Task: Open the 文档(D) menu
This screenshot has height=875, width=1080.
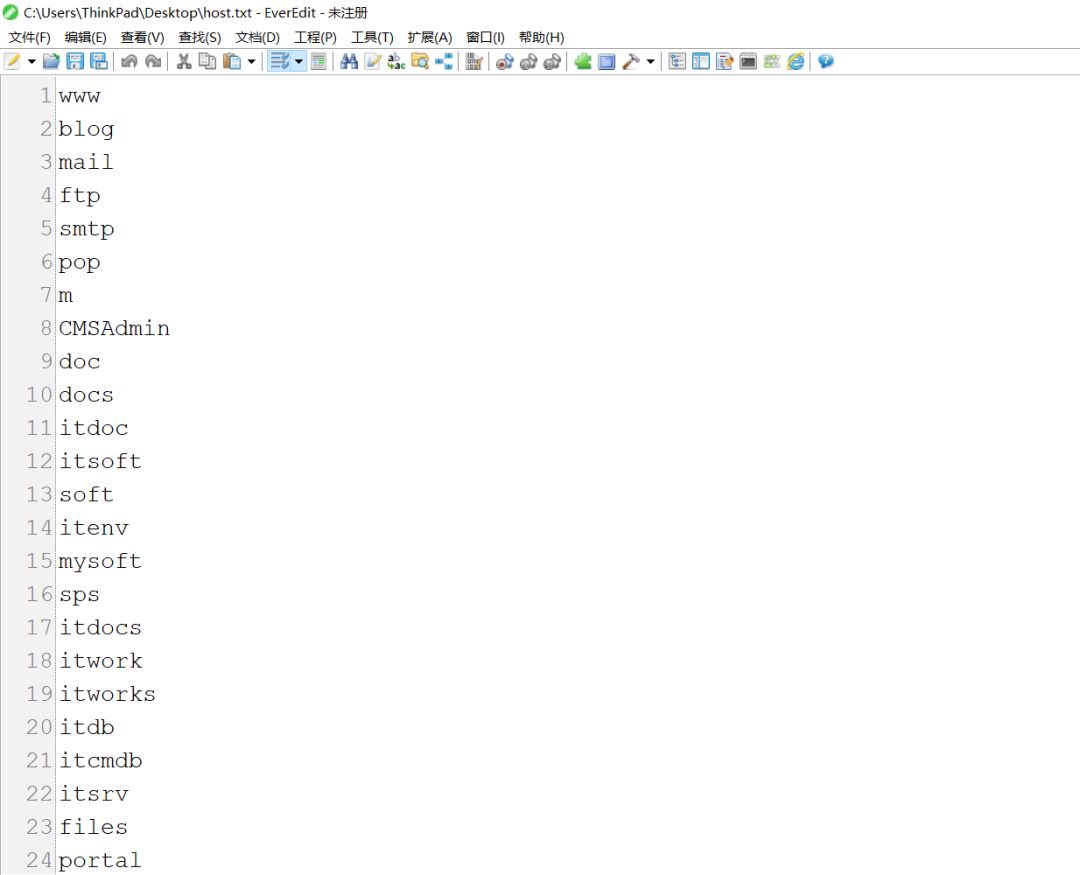Action: click(258, 37)
